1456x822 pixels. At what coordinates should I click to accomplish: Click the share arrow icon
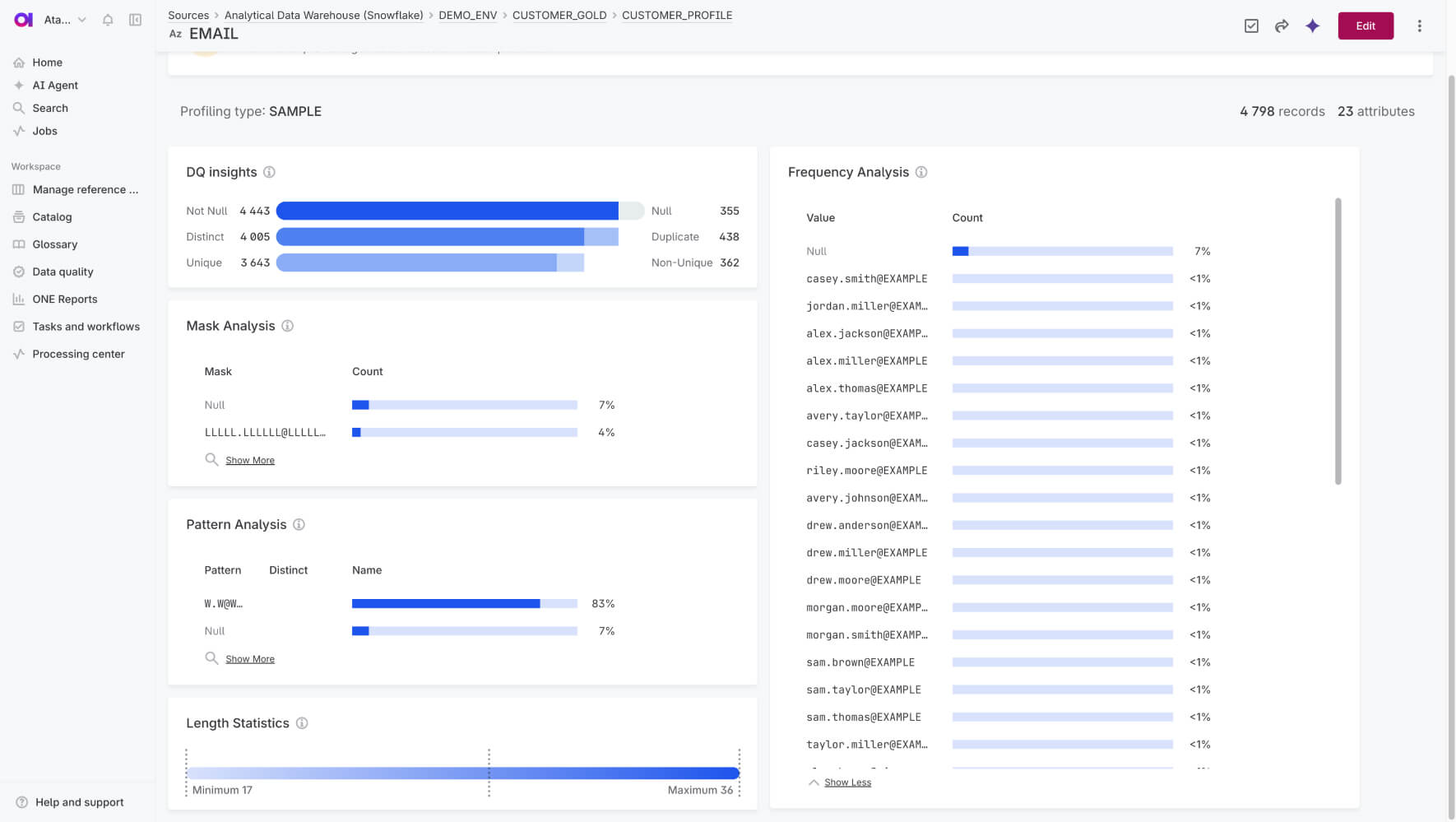click(x=1282, y=26)
